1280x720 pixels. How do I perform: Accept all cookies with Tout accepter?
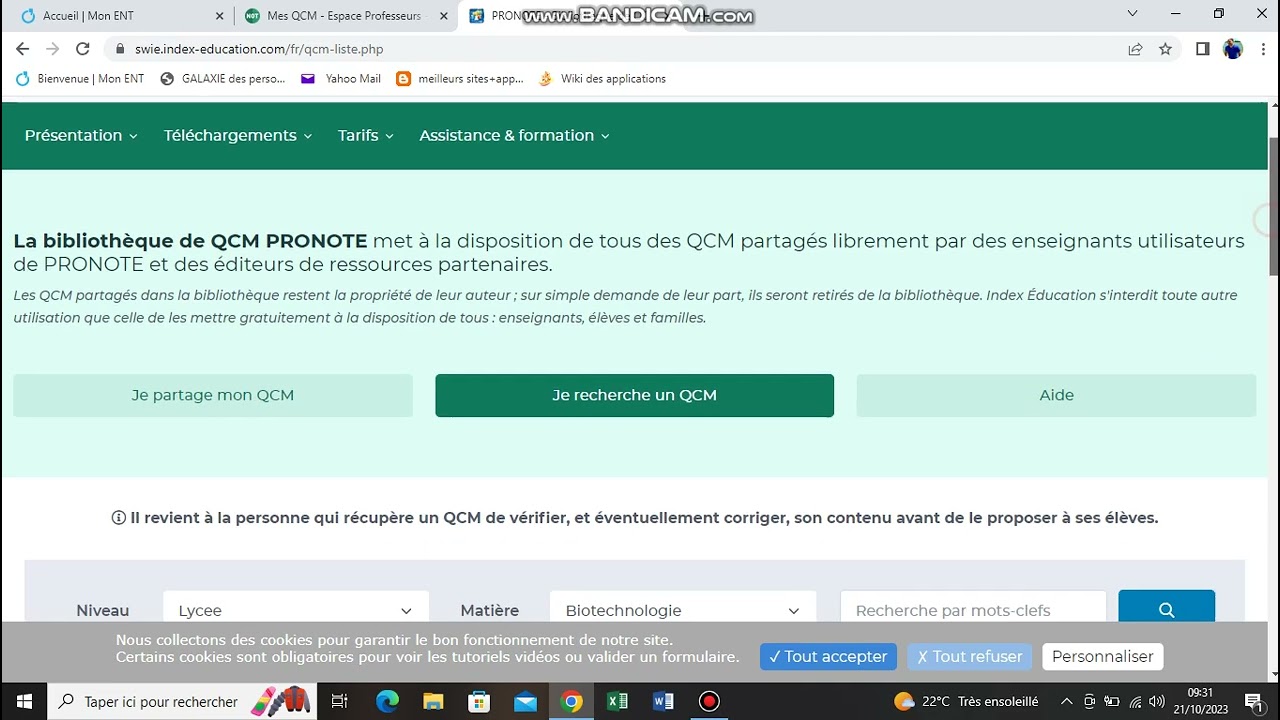828,657
